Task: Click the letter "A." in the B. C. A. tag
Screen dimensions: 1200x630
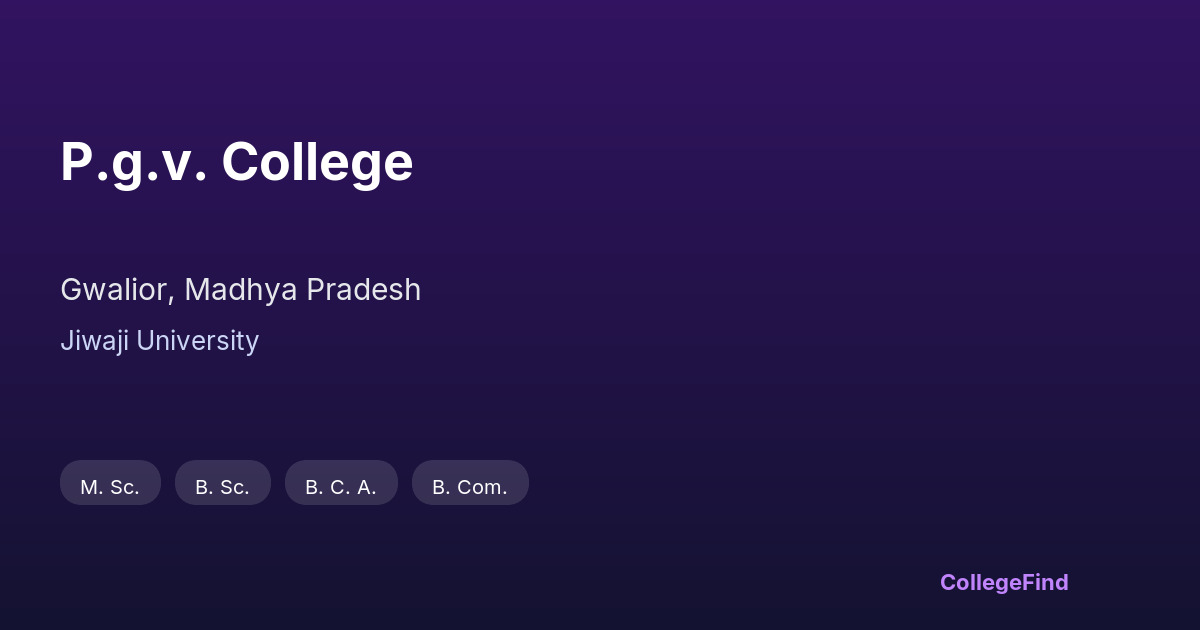Action: 366,487
